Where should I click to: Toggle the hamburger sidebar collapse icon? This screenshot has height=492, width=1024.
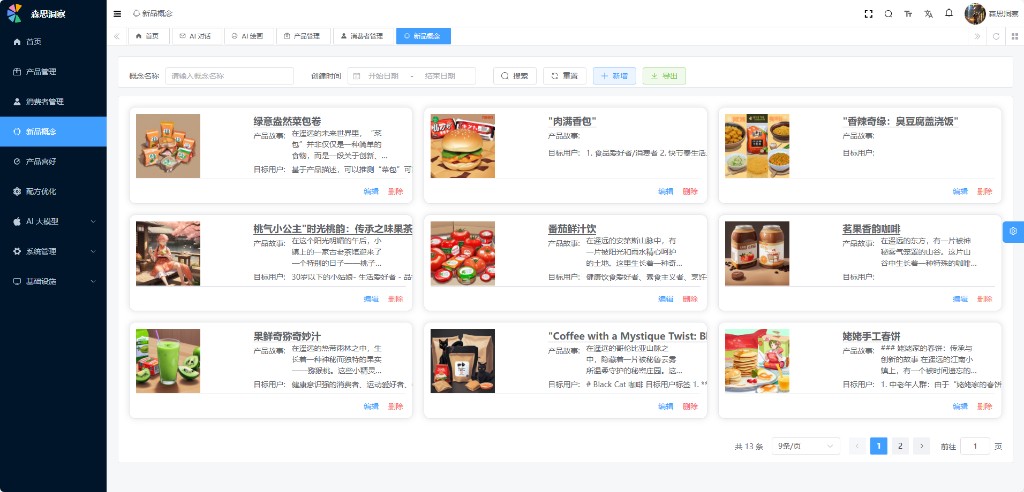pyautogui.click(x=117, y=14)
